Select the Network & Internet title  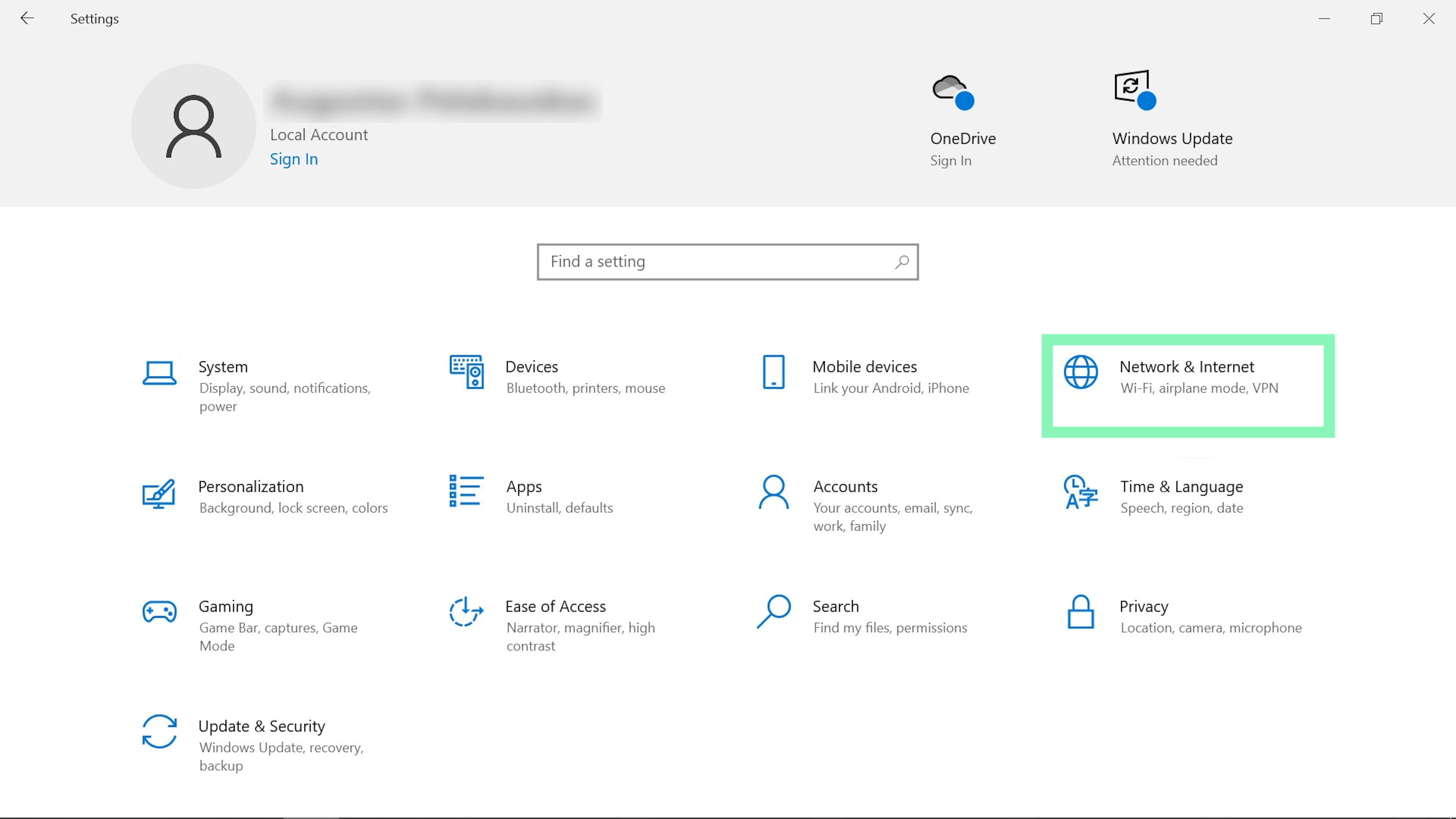pyautogui.click(x=1187, y=367)
